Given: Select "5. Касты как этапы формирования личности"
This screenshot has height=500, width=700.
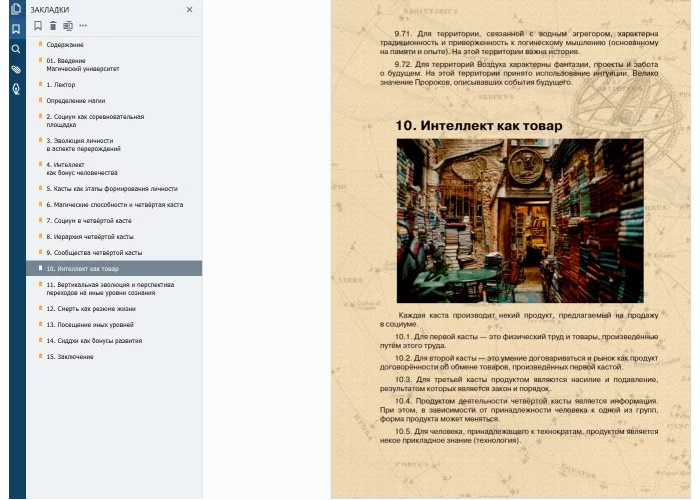Looking at the screenshot, I should [x=114, y=189].
